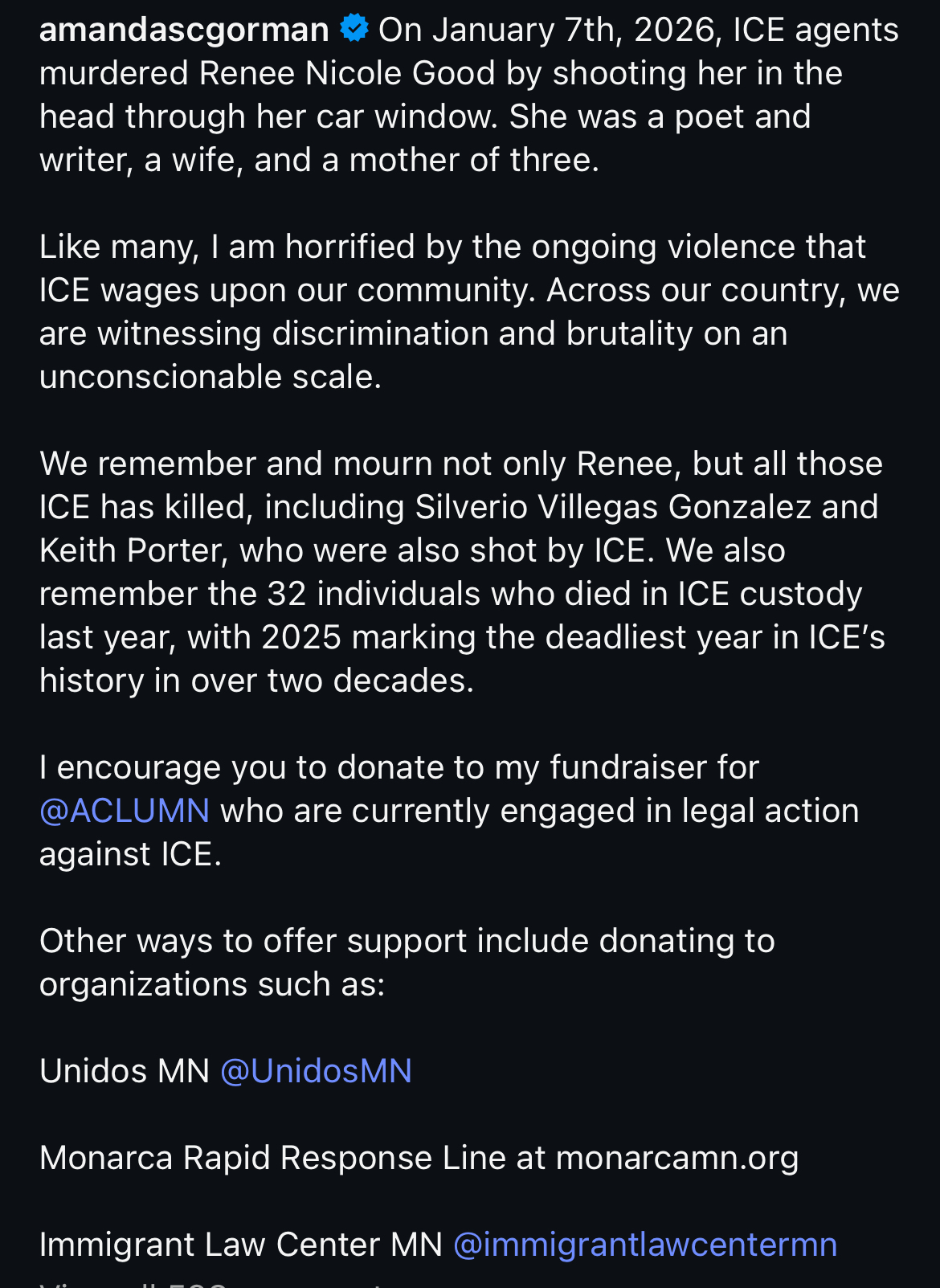Open the amandascgorman profile username
The width and height of the screenshot is (940, 1288).
pos(184,31)
